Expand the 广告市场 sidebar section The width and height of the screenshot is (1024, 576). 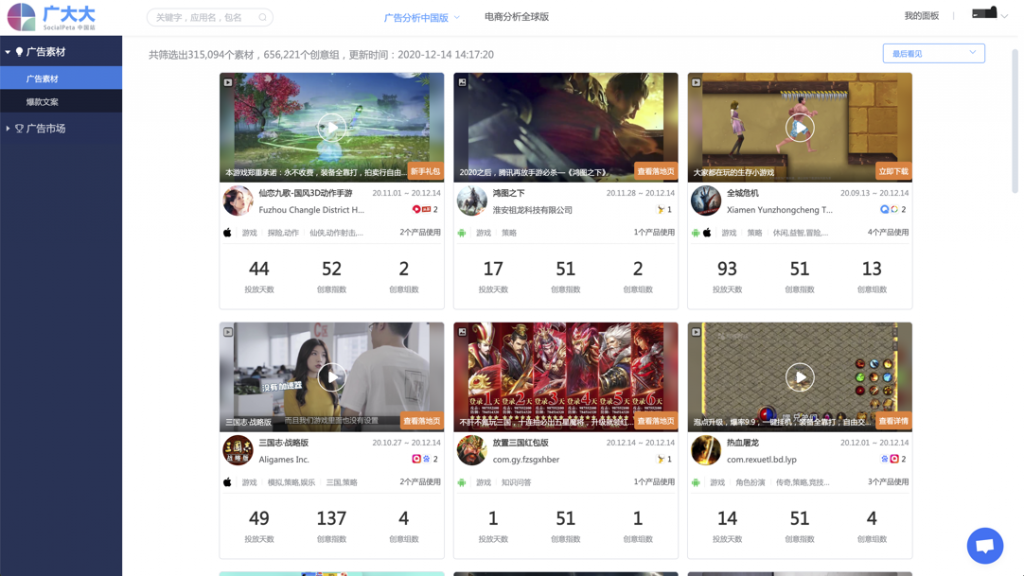click(8, 129)
